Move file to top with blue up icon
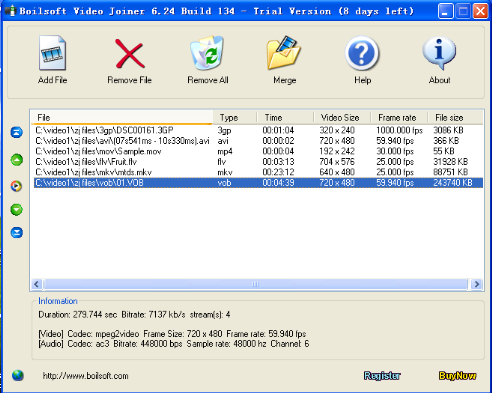This screenshot has height=393, width=492. [x=16, y=132]
